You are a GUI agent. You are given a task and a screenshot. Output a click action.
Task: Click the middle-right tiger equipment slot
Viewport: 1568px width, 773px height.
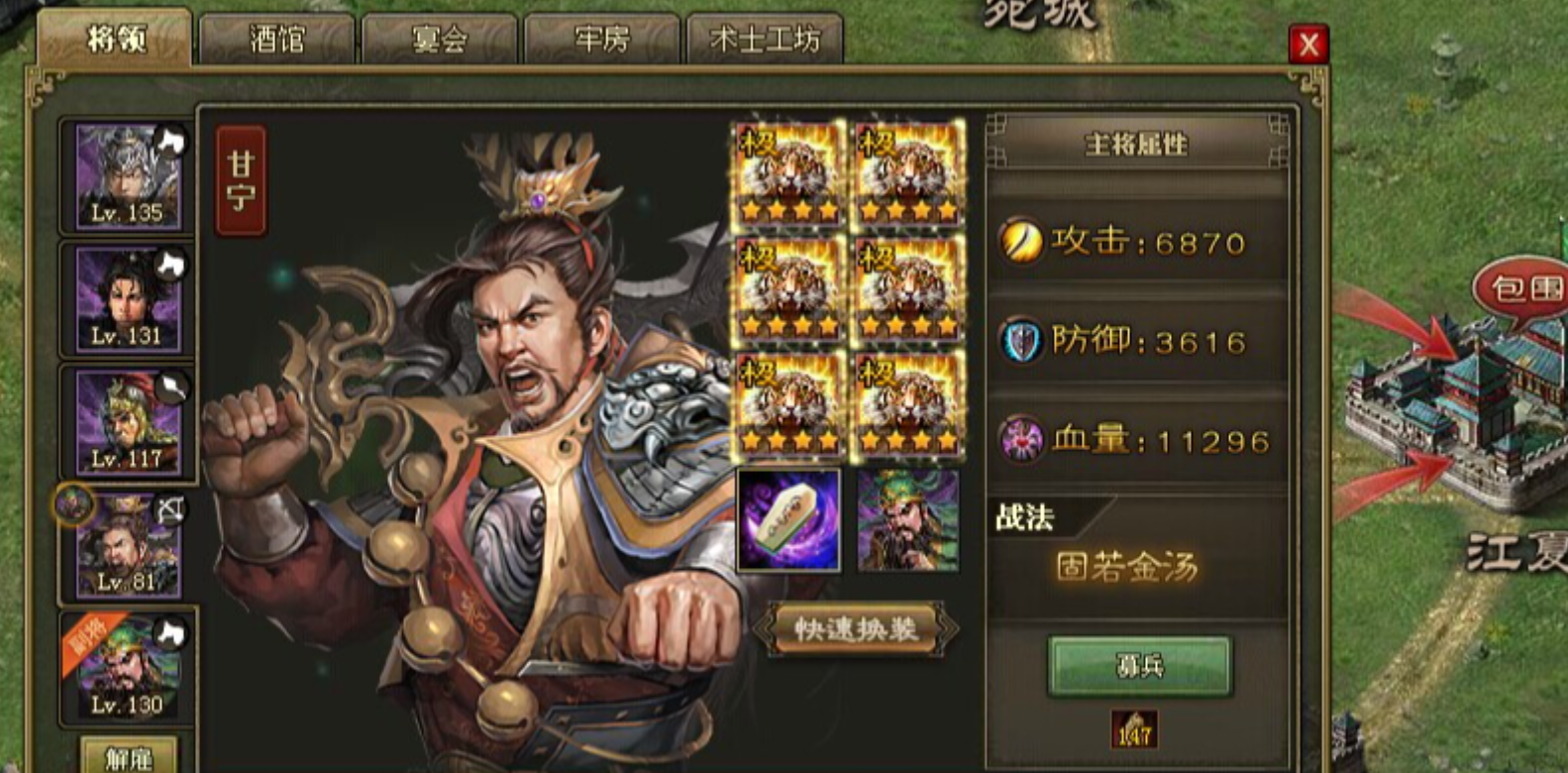(x=908, y=290)
